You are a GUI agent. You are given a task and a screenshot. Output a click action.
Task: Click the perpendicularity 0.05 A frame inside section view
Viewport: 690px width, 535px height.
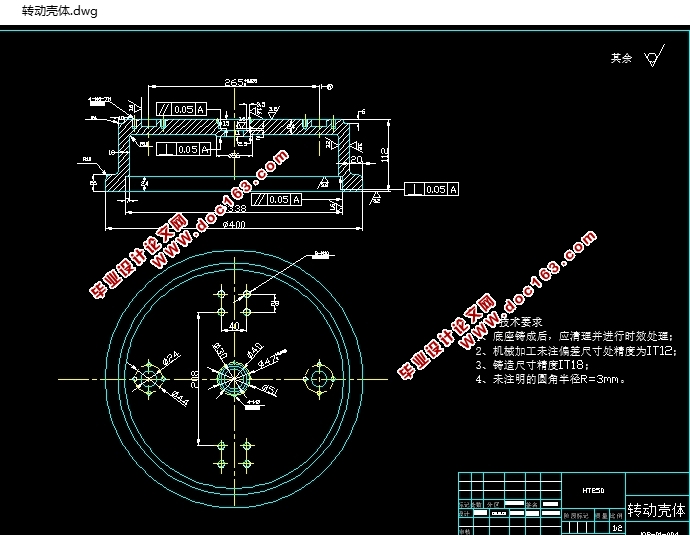pos(184,149)
